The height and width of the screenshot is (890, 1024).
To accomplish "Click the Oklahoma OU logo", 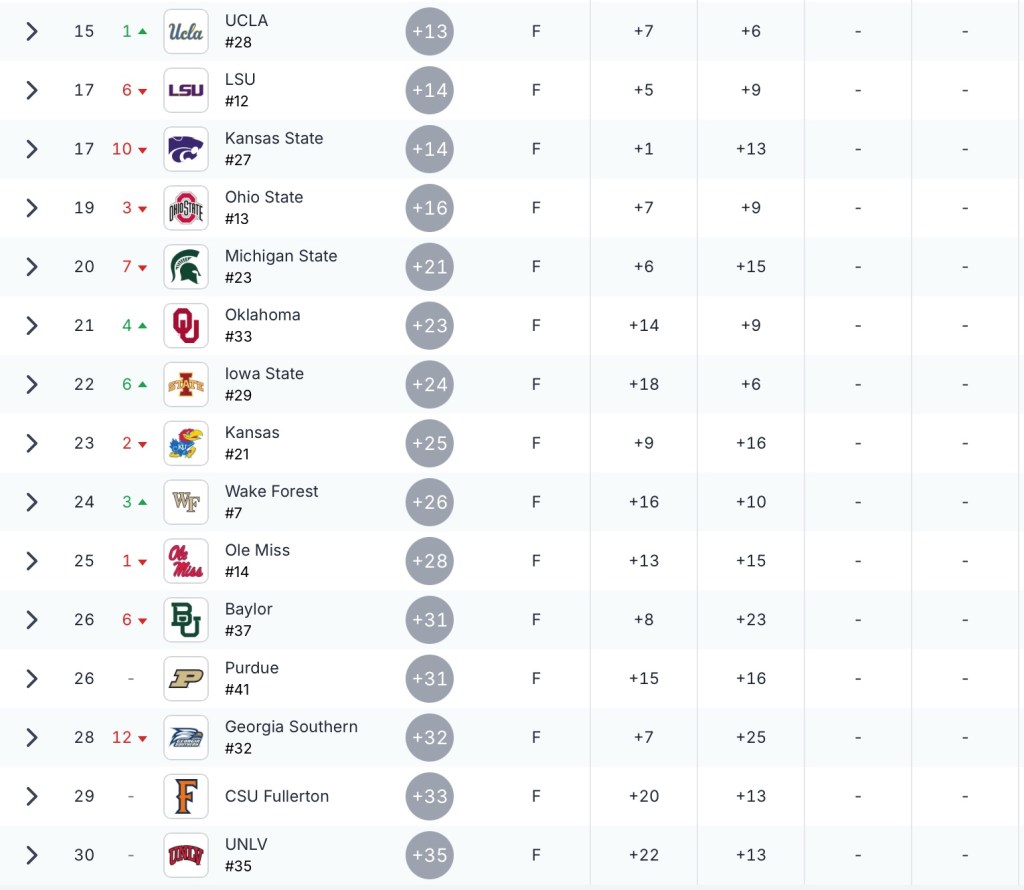I will click(x=186, y=326).
